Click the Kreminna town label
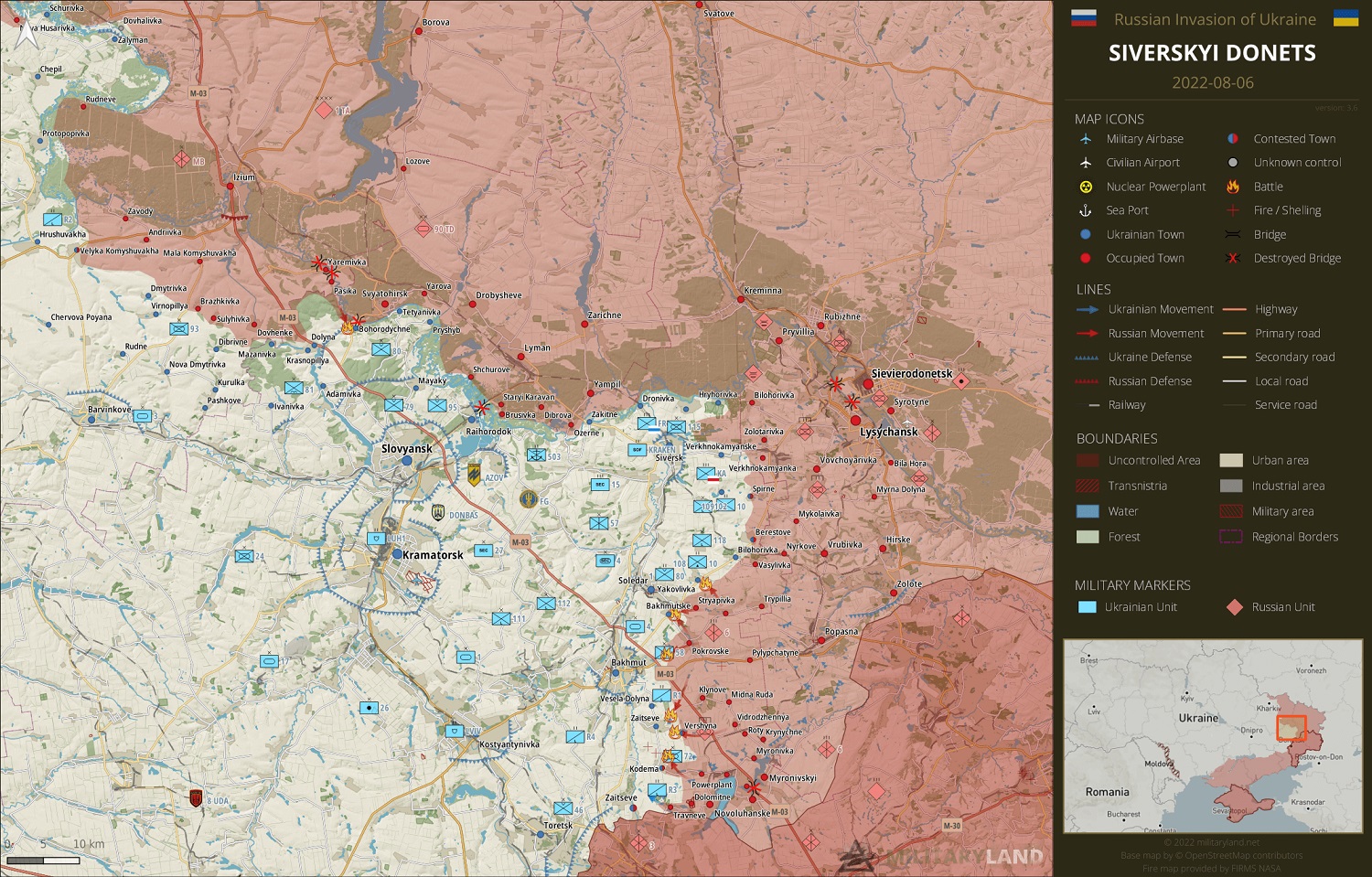 (763, 290)
